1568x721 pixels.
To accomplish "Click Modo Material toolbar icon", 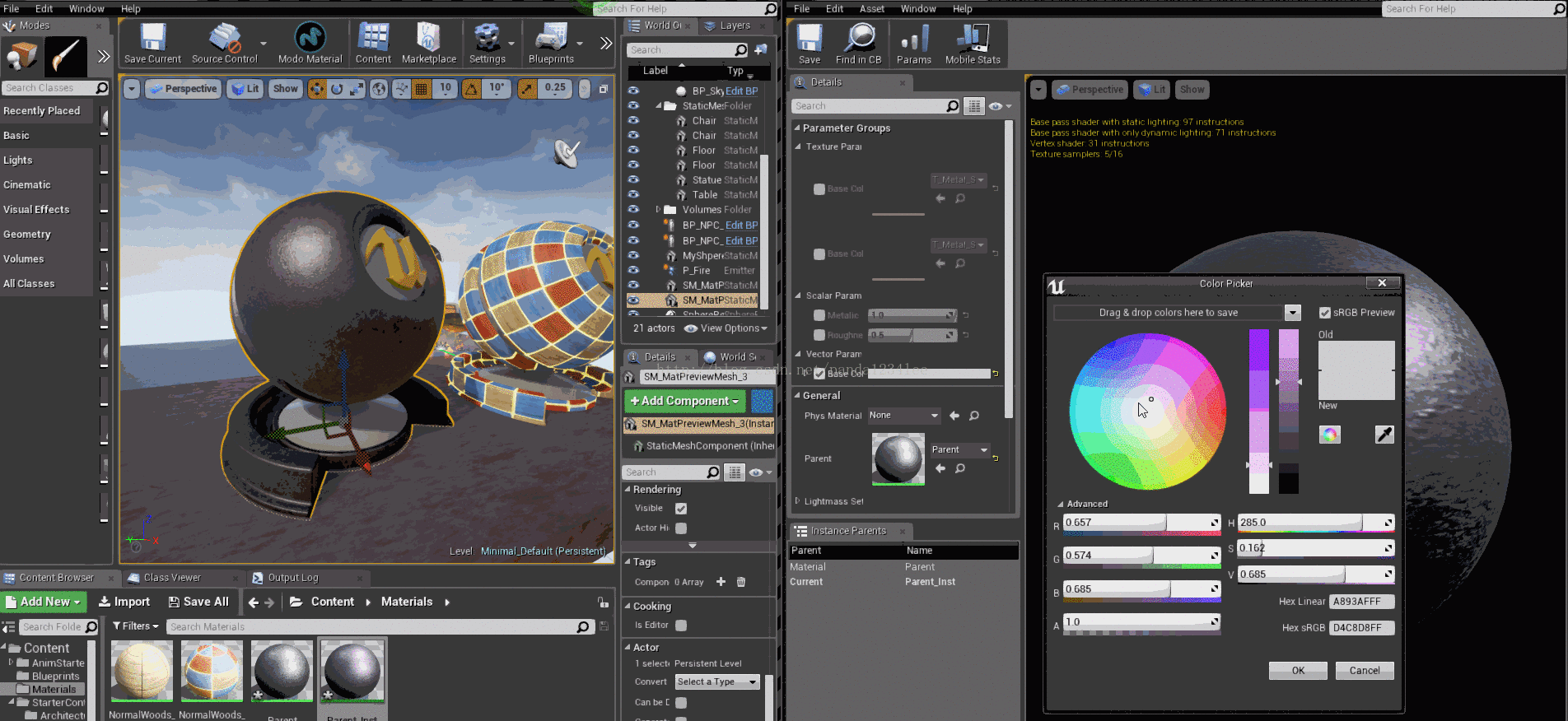I will point(310,43).
